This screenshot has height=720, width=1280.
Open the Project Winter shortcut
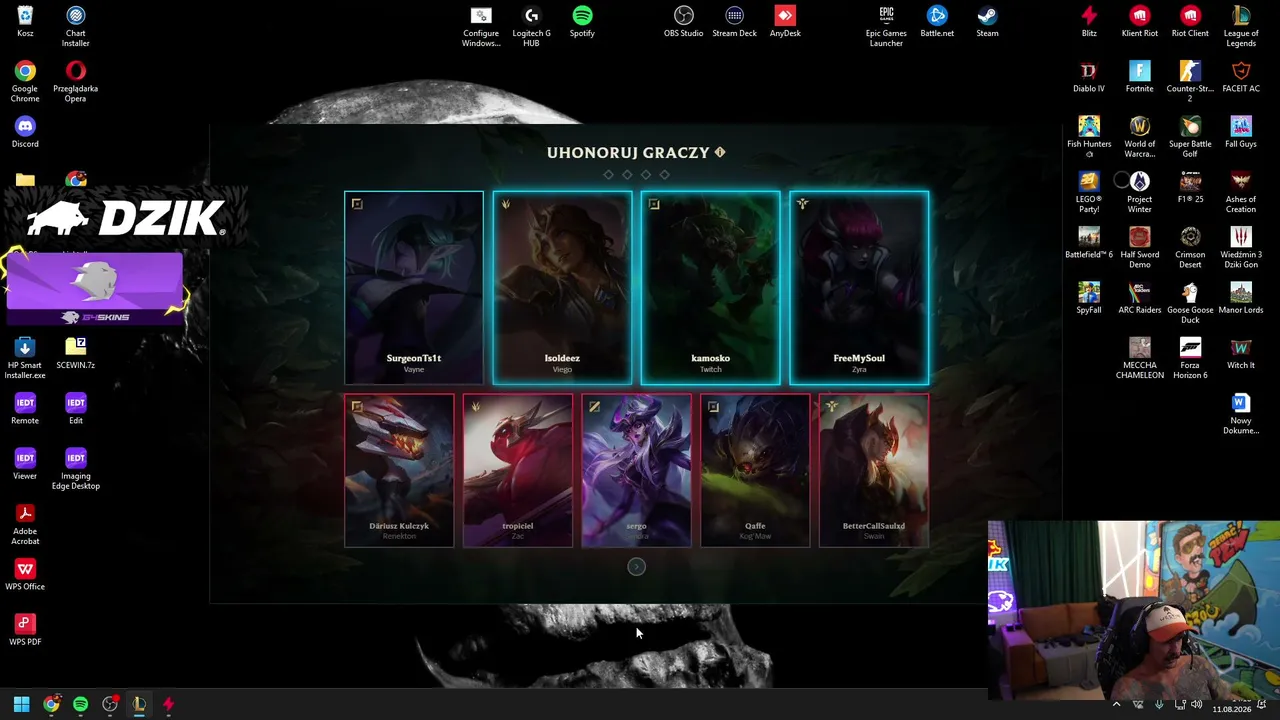(1140, 192)
